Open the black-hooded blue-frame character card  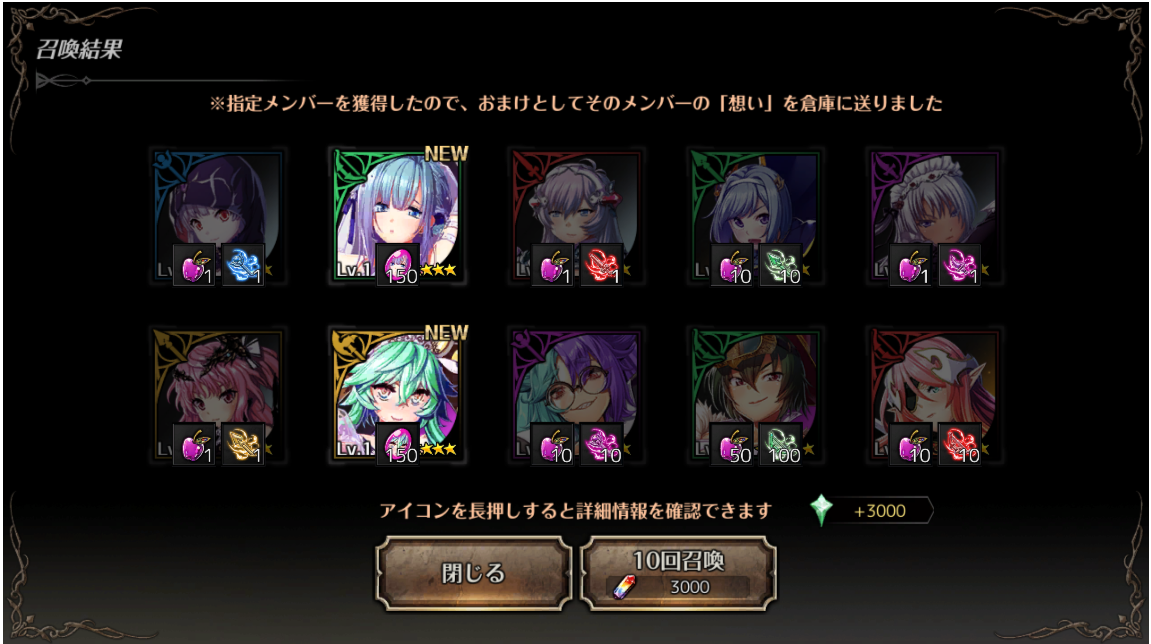(x=217, y=216)
